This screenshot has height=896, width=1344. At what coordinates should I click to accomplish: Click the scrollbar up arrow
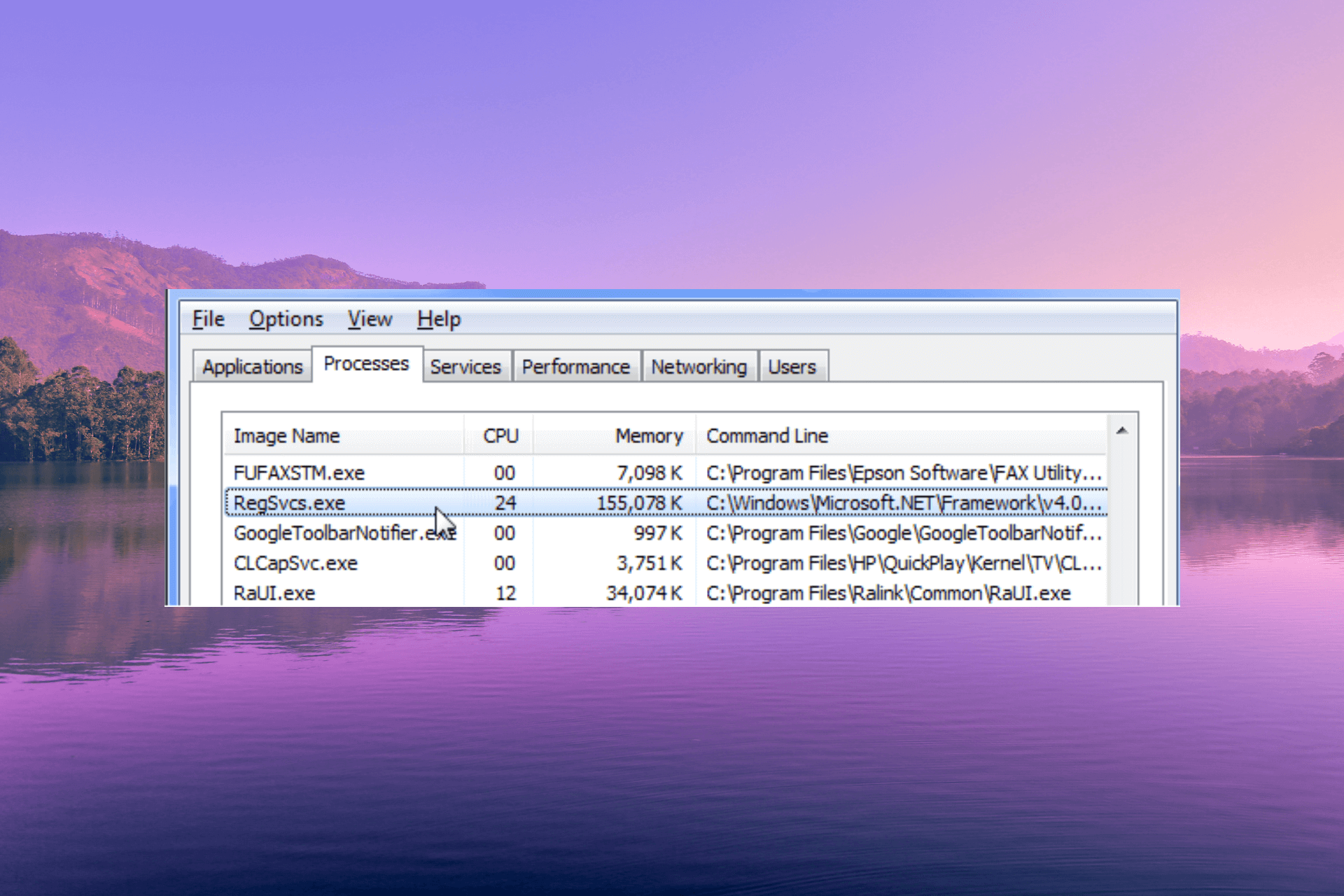click(1121, 431)
